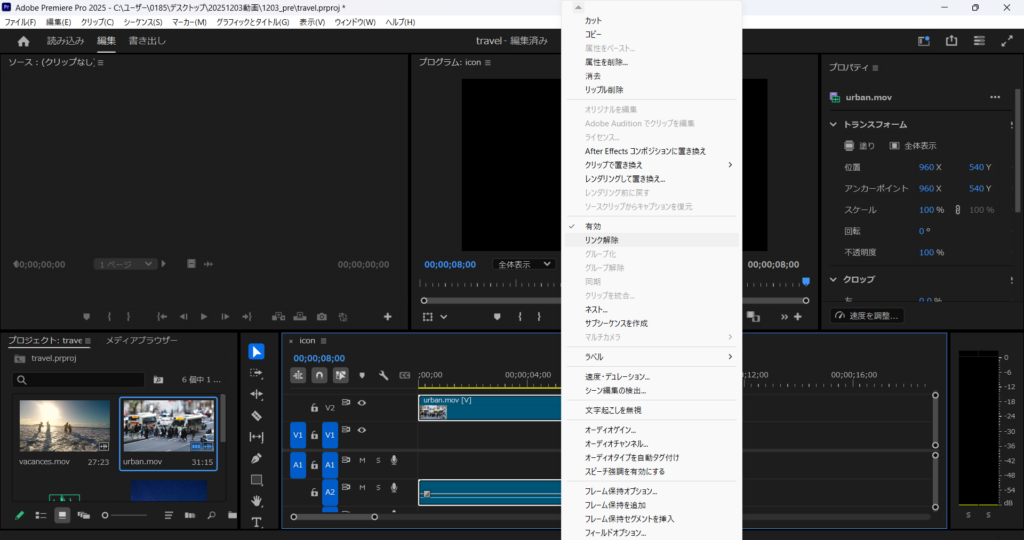Select the vacances.mov thumbnail

pos(64,428)
